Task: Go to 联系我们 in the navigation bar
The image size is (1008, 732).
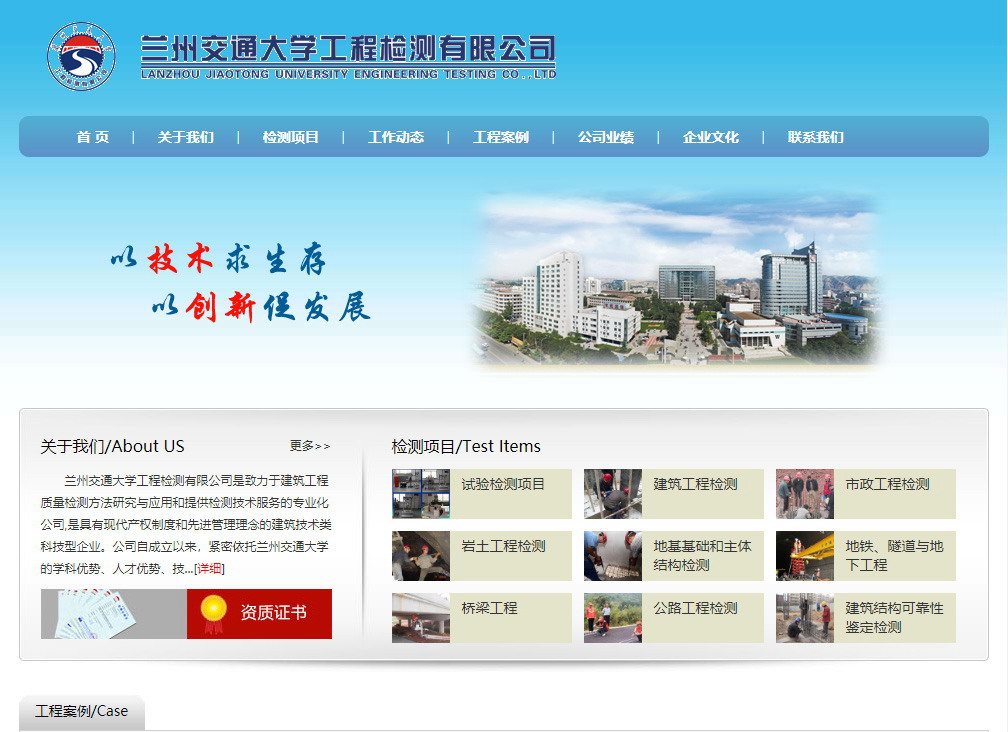Action: click(816, 137)
